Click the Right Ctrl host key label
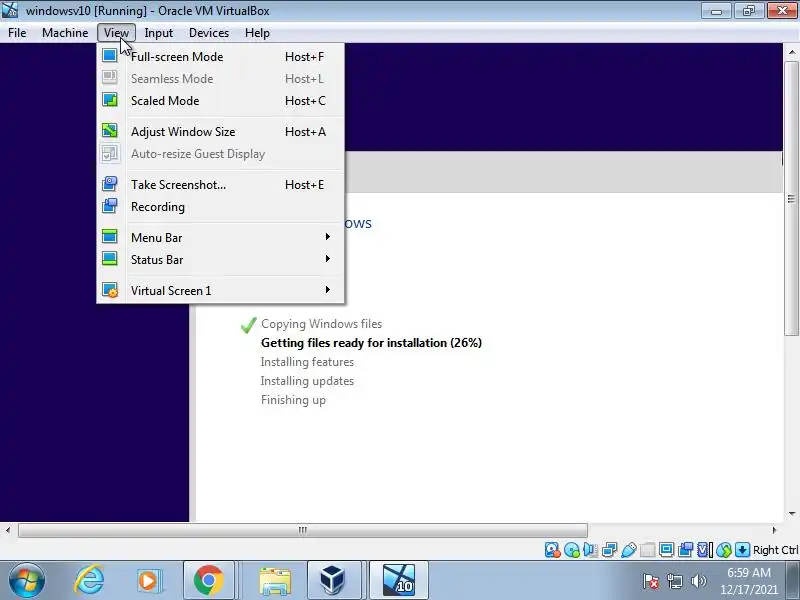Viewport: 800px width, 600px height. click(x=776, y=549)
